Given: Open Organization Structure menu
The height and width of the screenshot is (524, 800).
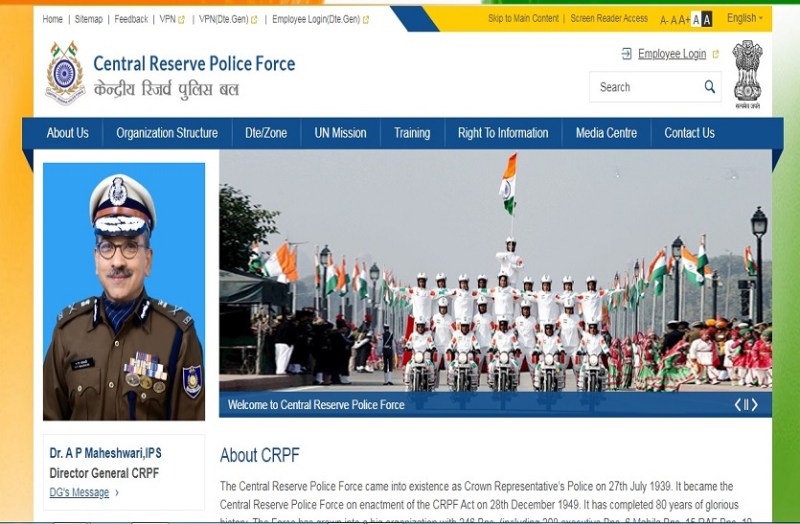Looking at the screenshot, I should (x=167, y=133).
